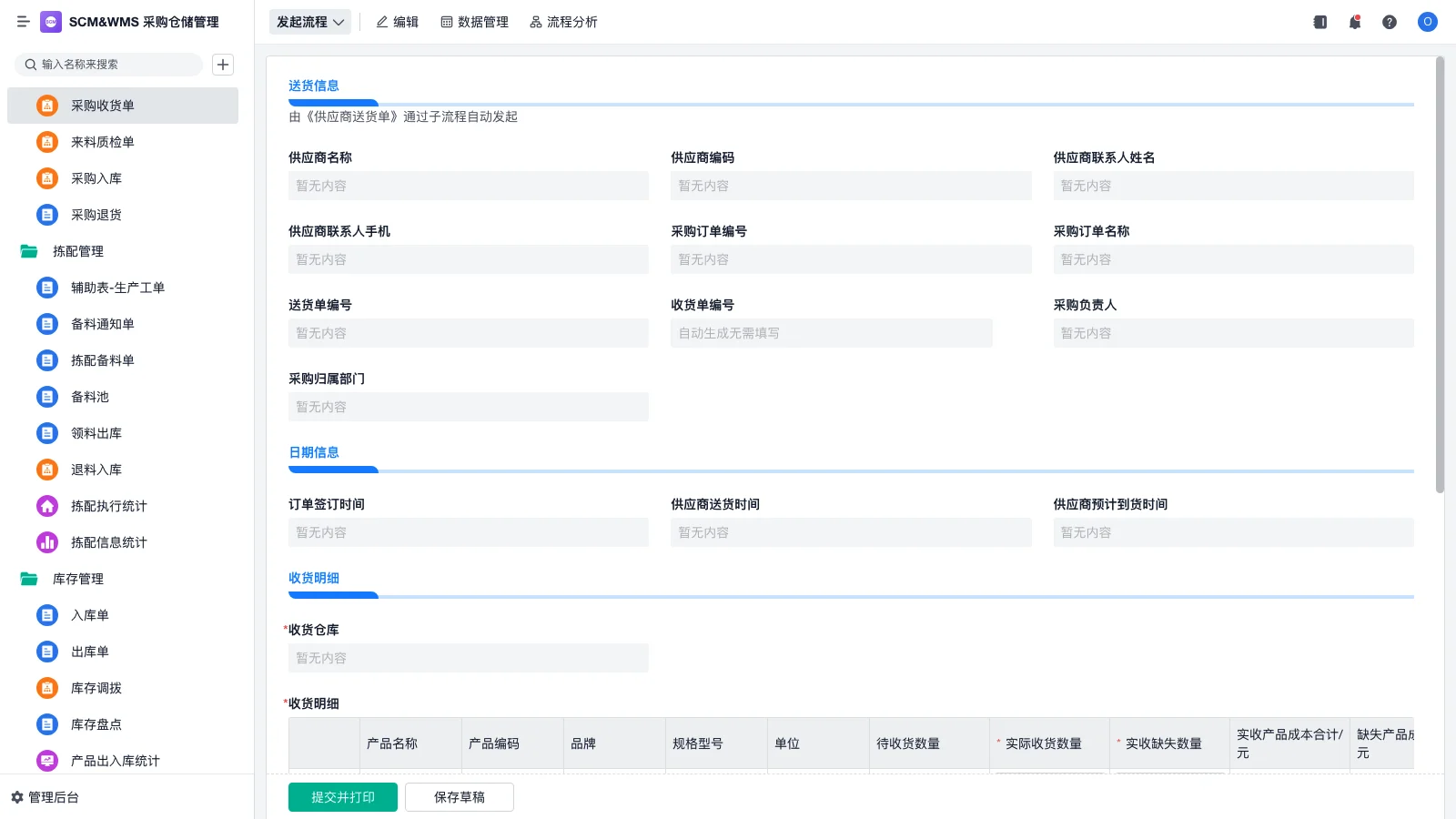Click the 出库单 blue icon
Screen dimensions: 1456x819
(47, 652)
